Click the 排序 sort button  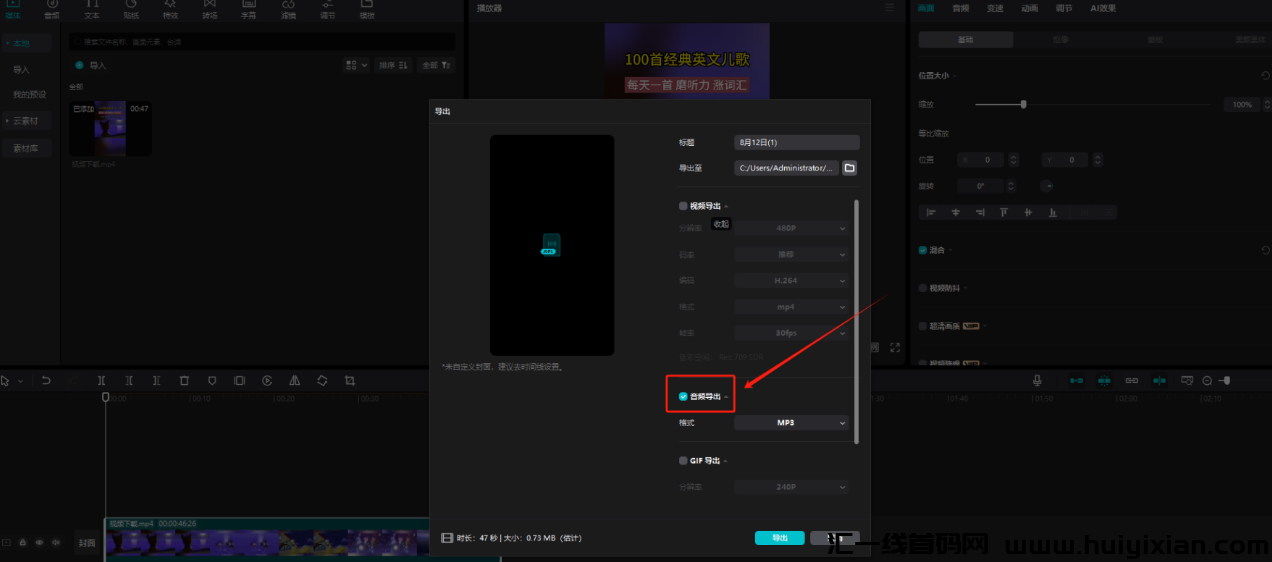395,65
